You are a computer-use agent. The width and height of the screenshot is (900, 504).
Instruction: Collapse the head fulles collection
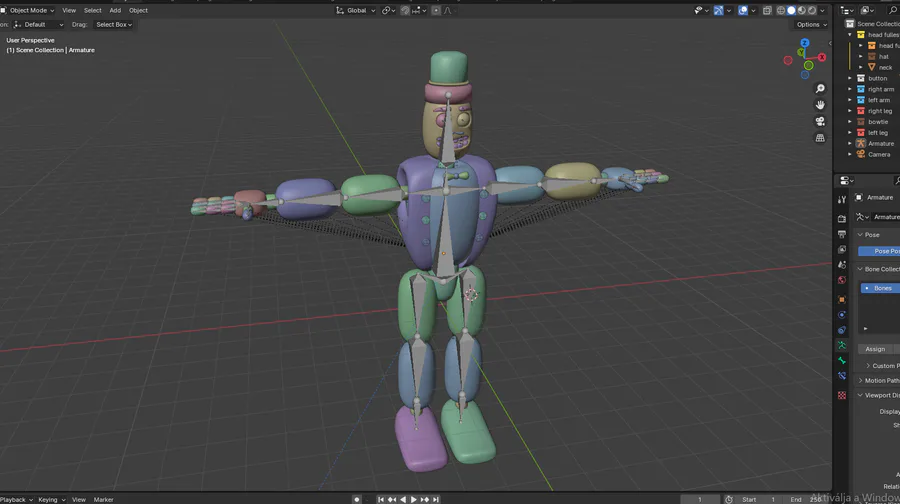click(x=850, y=35)
